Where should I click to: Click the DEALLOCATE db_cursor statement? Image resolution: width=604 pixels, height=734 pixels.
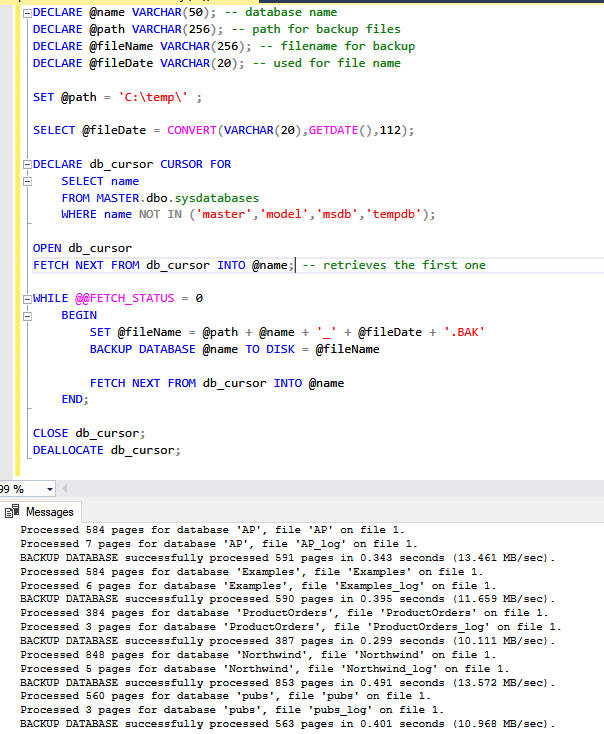click(106, 450)
